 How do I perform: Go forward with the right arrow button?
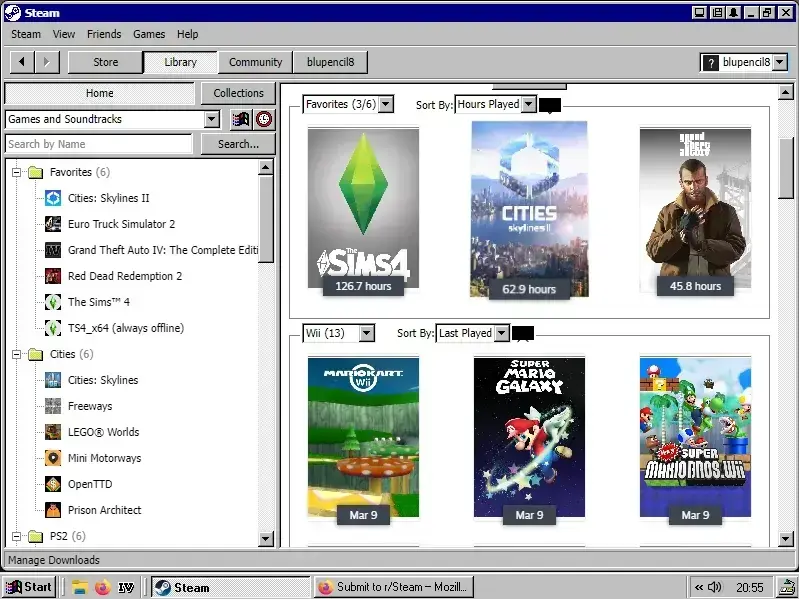click(47, 62)
